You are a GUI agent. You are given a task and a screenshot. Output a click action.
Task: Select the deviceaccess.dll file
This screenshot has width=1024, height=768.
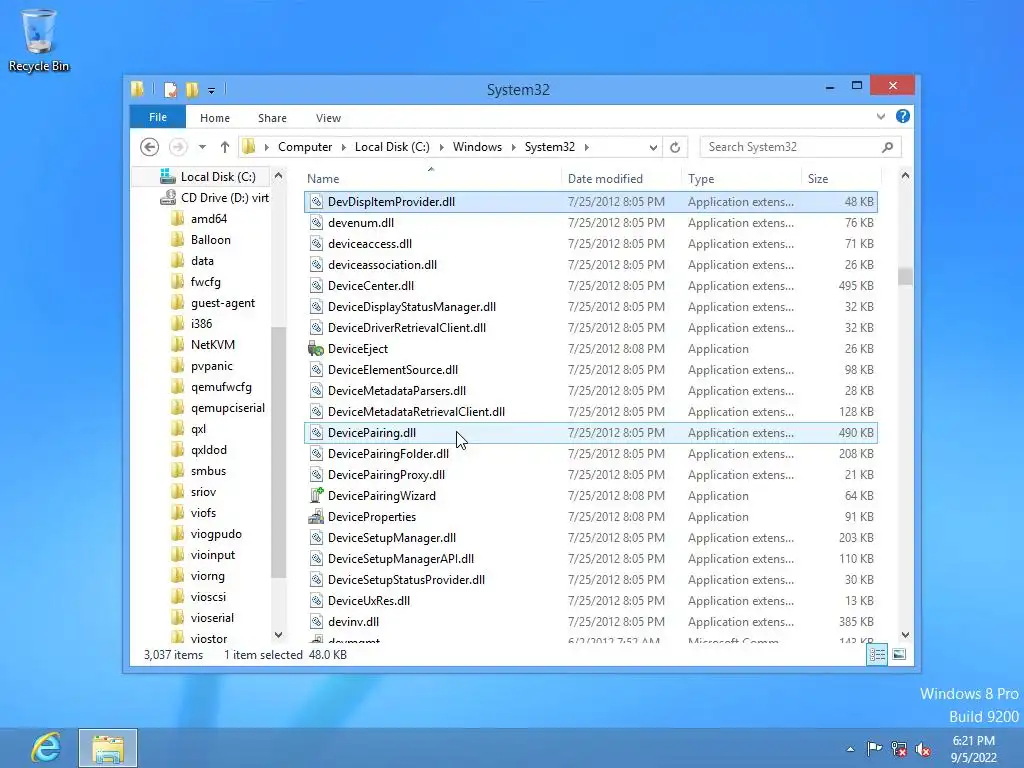[590, 244]
